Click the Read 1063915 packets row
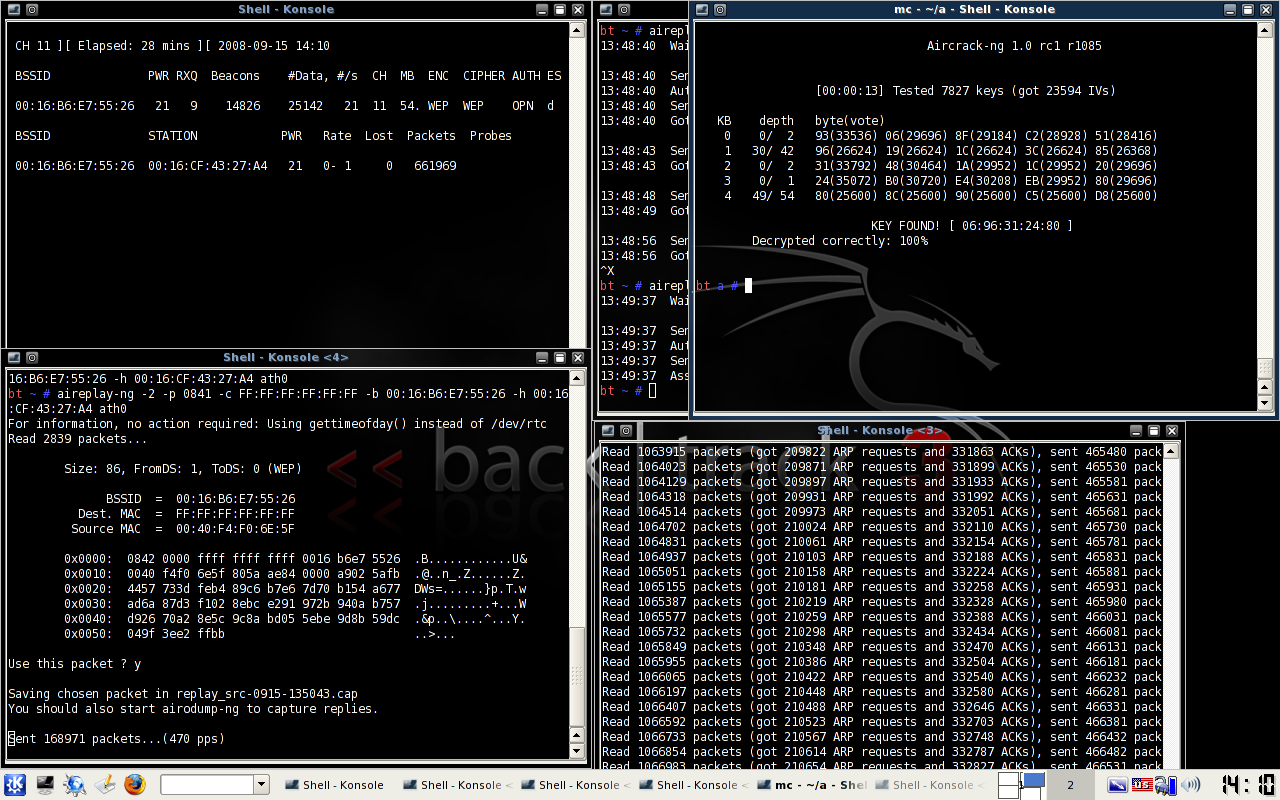The image size is (1280, 800). coord(882,452)
